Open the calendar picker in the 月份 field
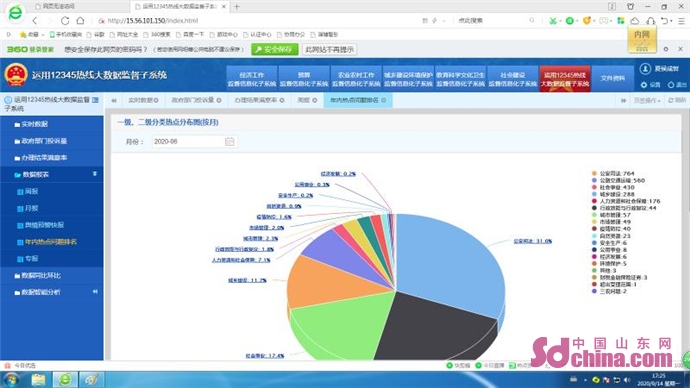Screen dimensions: 690x388 tap(230, 141)
